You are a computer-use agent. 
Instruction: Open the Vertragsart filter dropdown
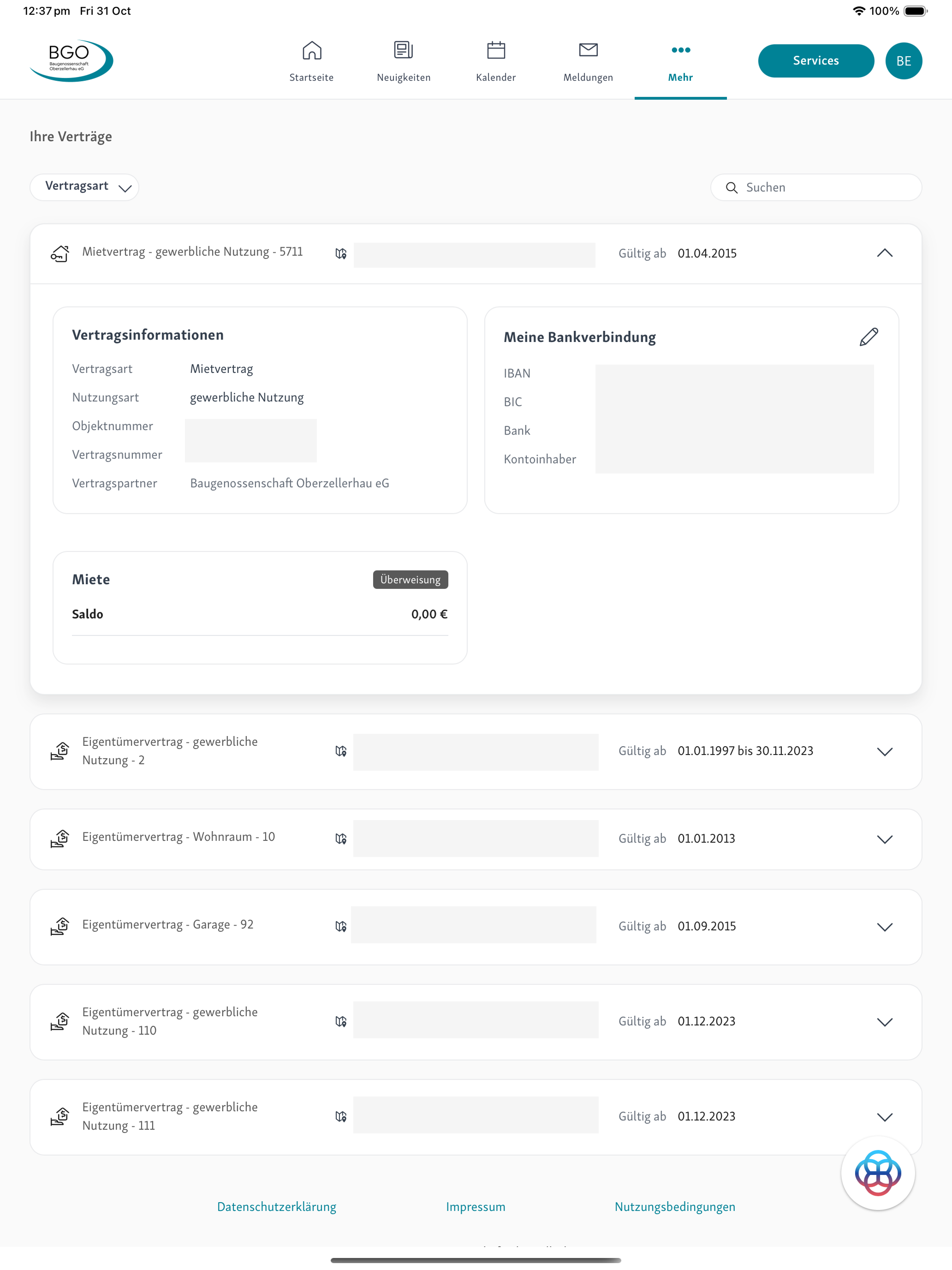coord(84,187)
